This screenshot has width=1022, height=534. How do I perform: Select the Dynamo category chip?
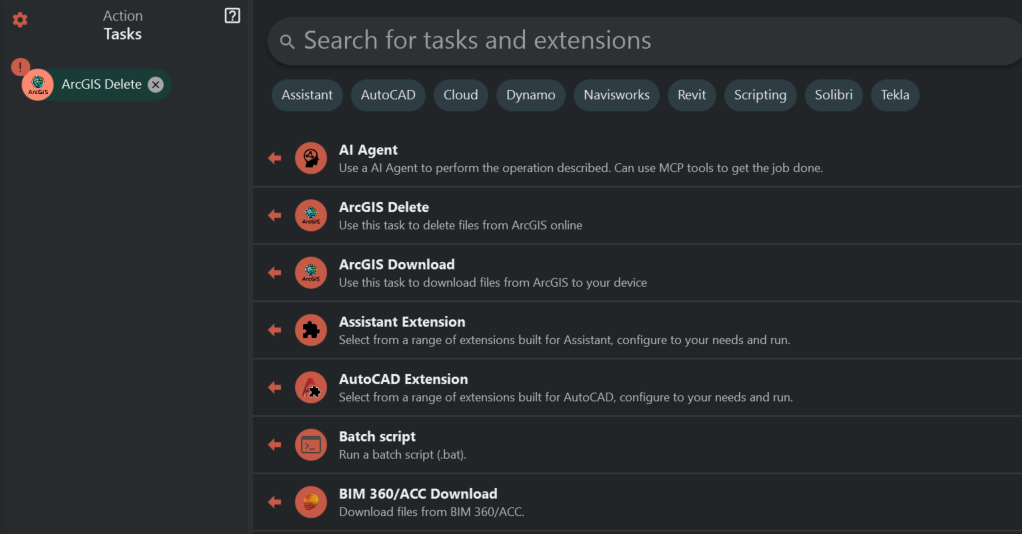coord(530,95)
